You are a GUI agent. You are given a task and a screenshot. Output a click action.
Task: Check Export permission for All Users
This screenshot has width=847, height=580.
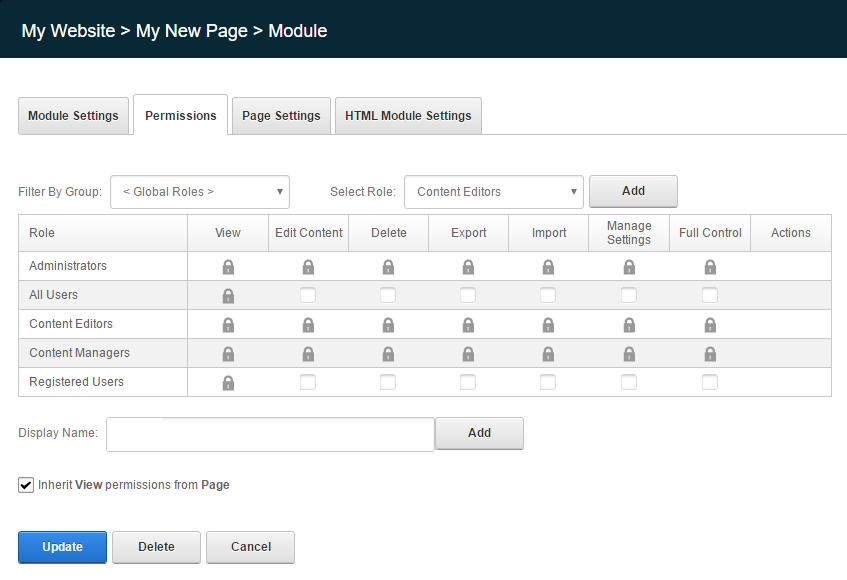click(x=468, y=295)
